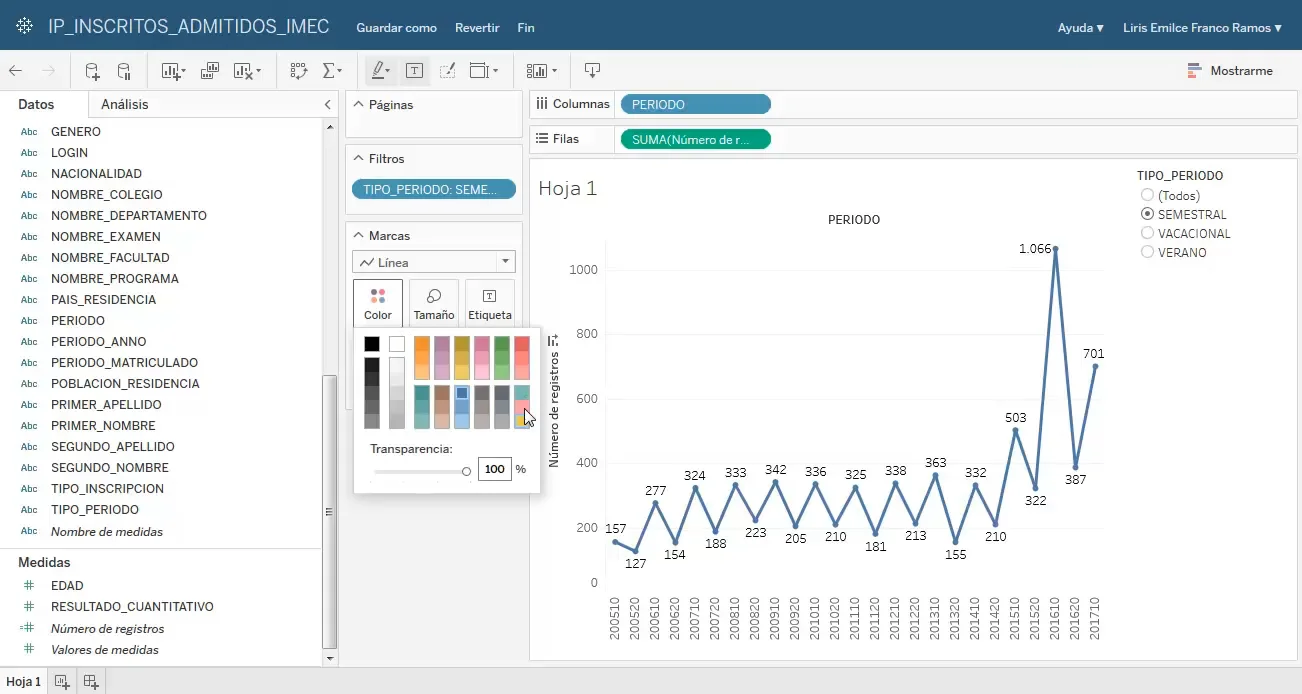Click Fin in the header
Screen dimensions: 1302x694
[x=526, y=28]
